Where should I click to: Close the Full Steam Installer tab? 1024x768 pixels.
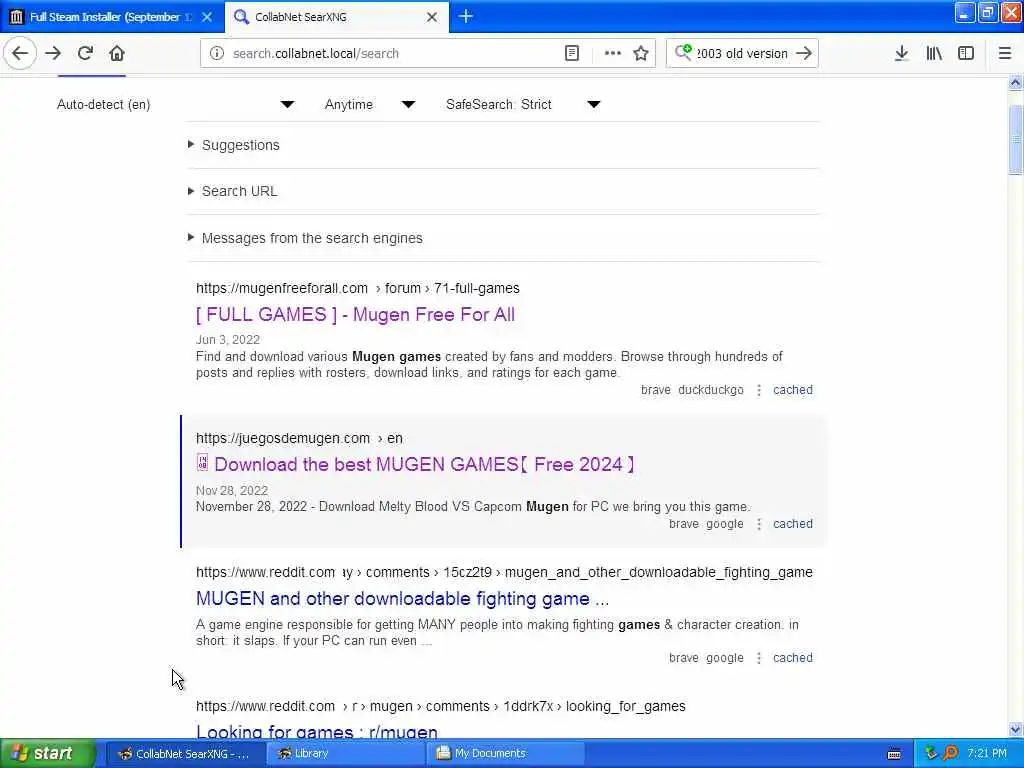pos(207,17)
